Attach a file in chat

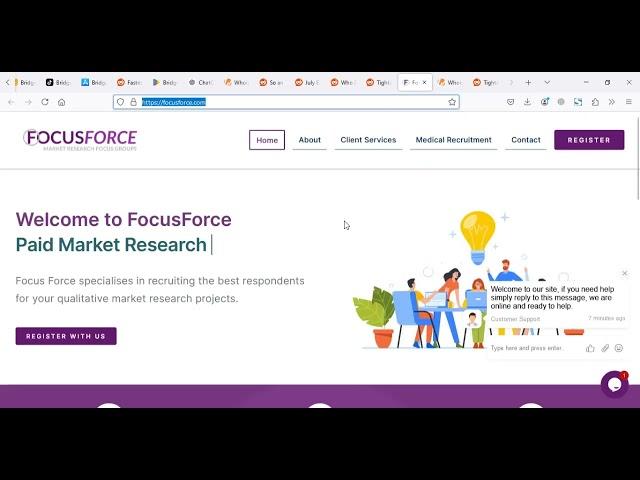point(605,348)
